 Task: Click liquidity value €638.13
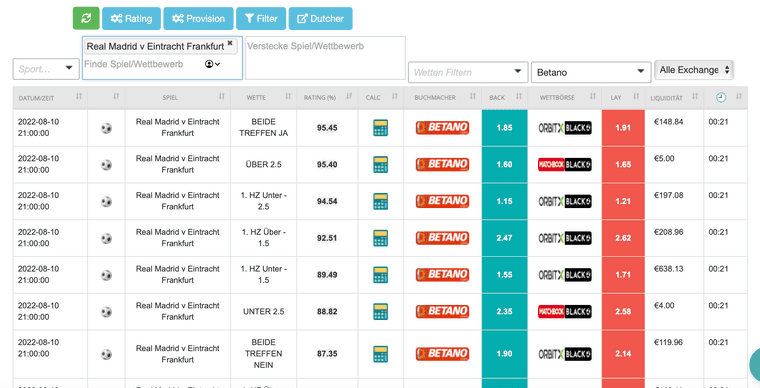668,269
